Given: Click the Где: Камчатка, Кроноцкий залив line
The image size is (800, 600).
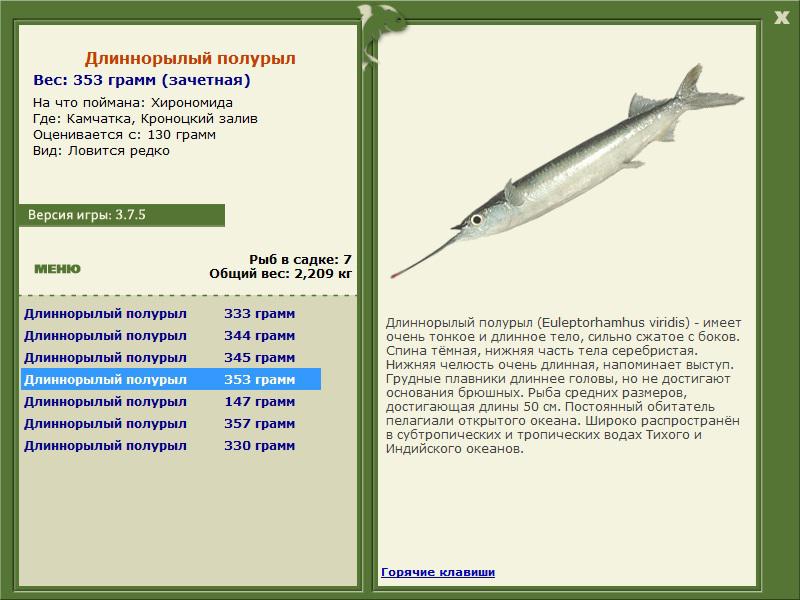Looking at the screenshot, I should pos(145,119).
